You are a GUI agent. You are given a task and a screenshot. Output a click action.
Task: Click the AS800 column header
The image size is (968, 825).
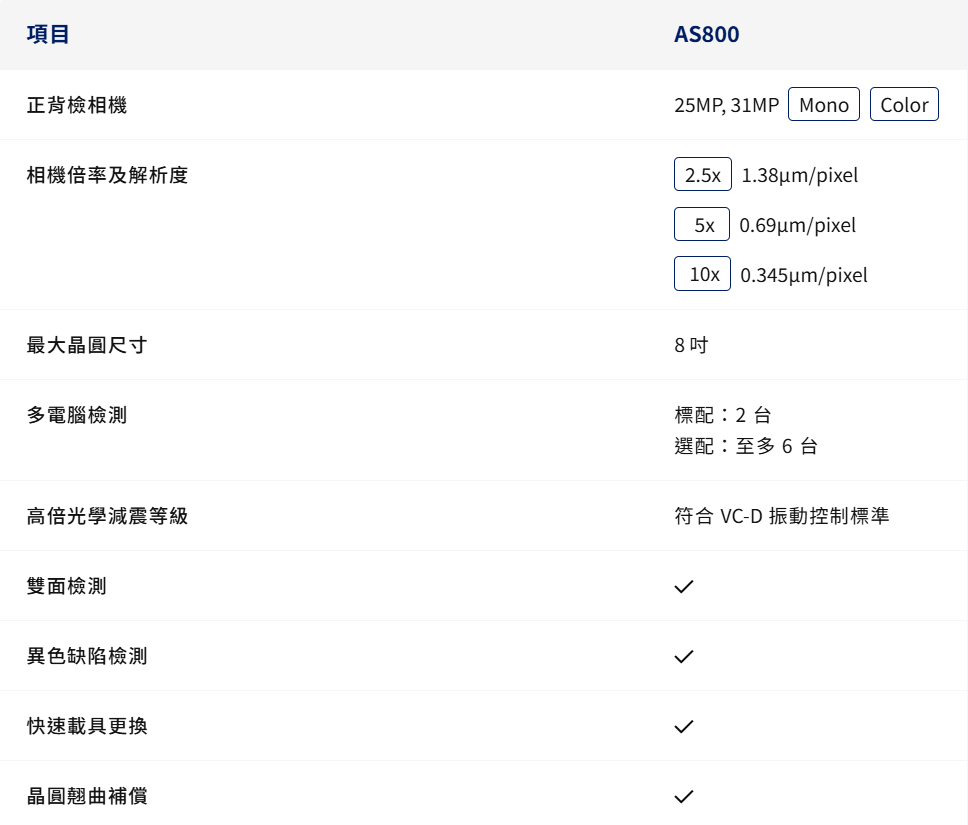click(706, 34)
